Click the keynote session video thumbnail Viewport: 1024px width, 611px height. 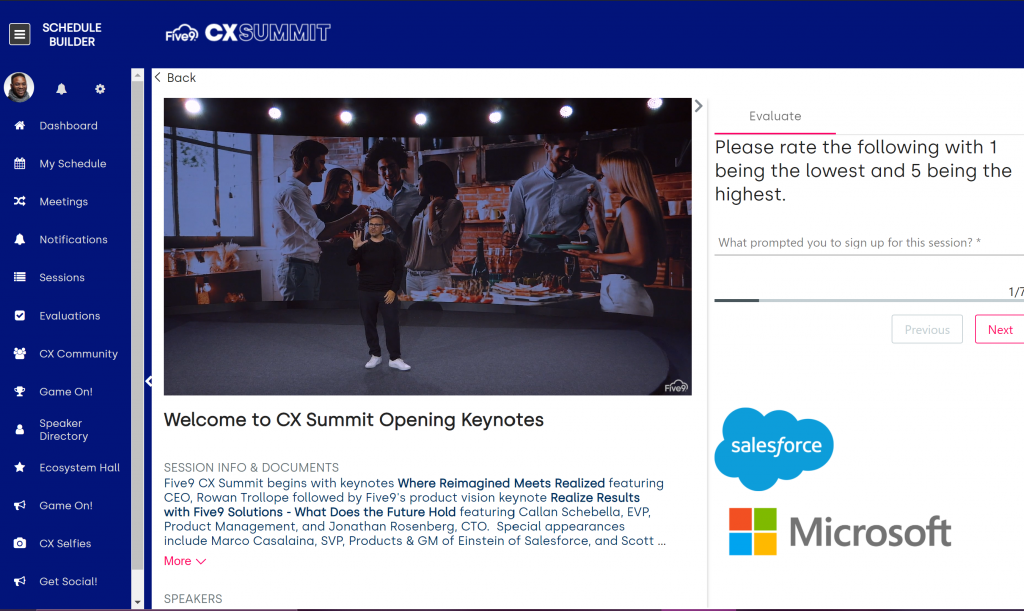(428, 247)
